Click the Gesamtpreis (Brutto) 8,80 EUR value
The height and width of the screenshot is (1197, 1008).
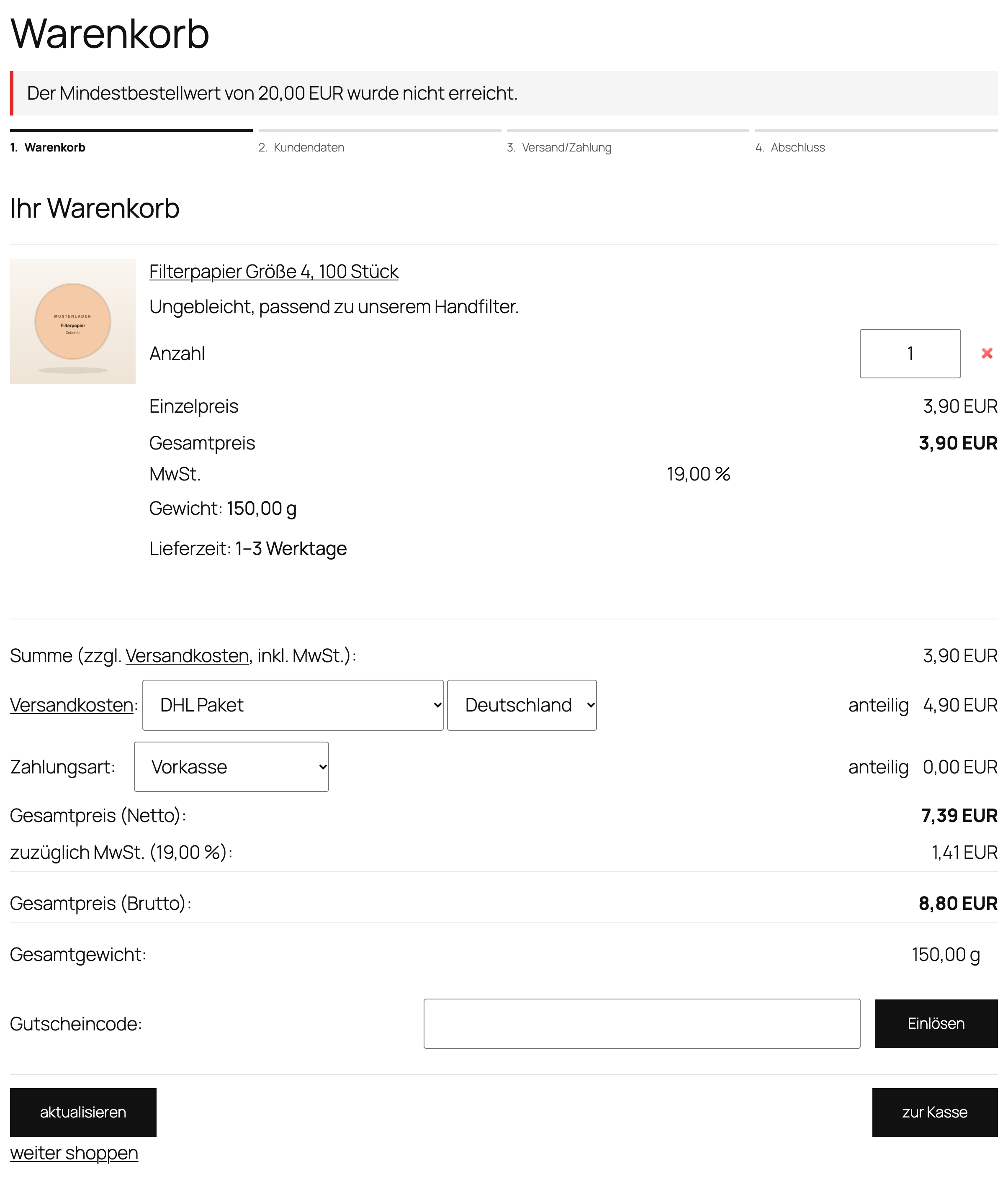tap(958, 903)
